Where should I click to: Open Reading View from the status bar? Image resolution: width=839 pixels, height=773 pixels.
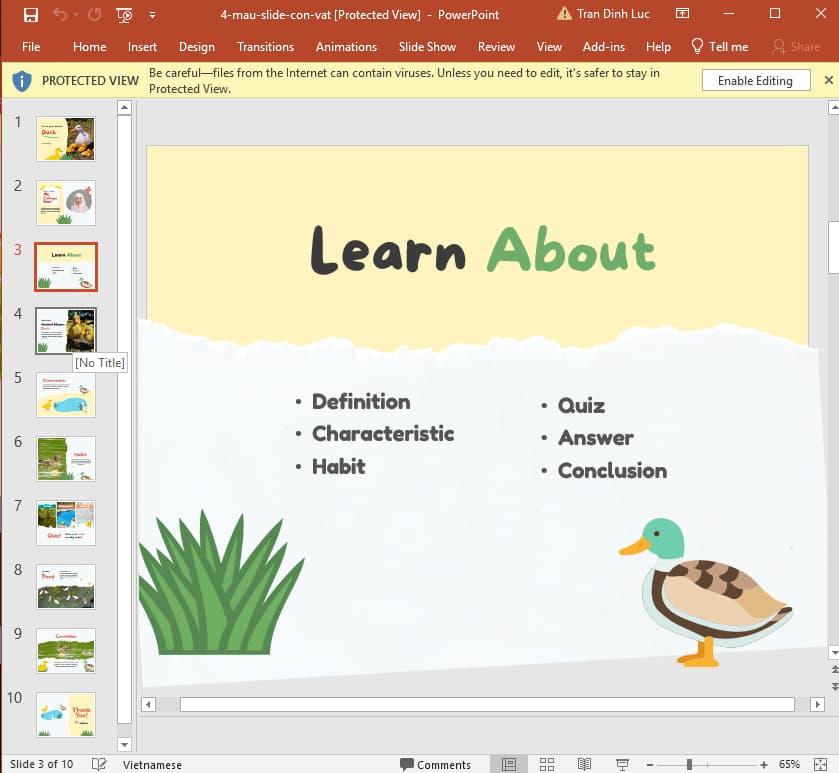click(x=584, y=764)
